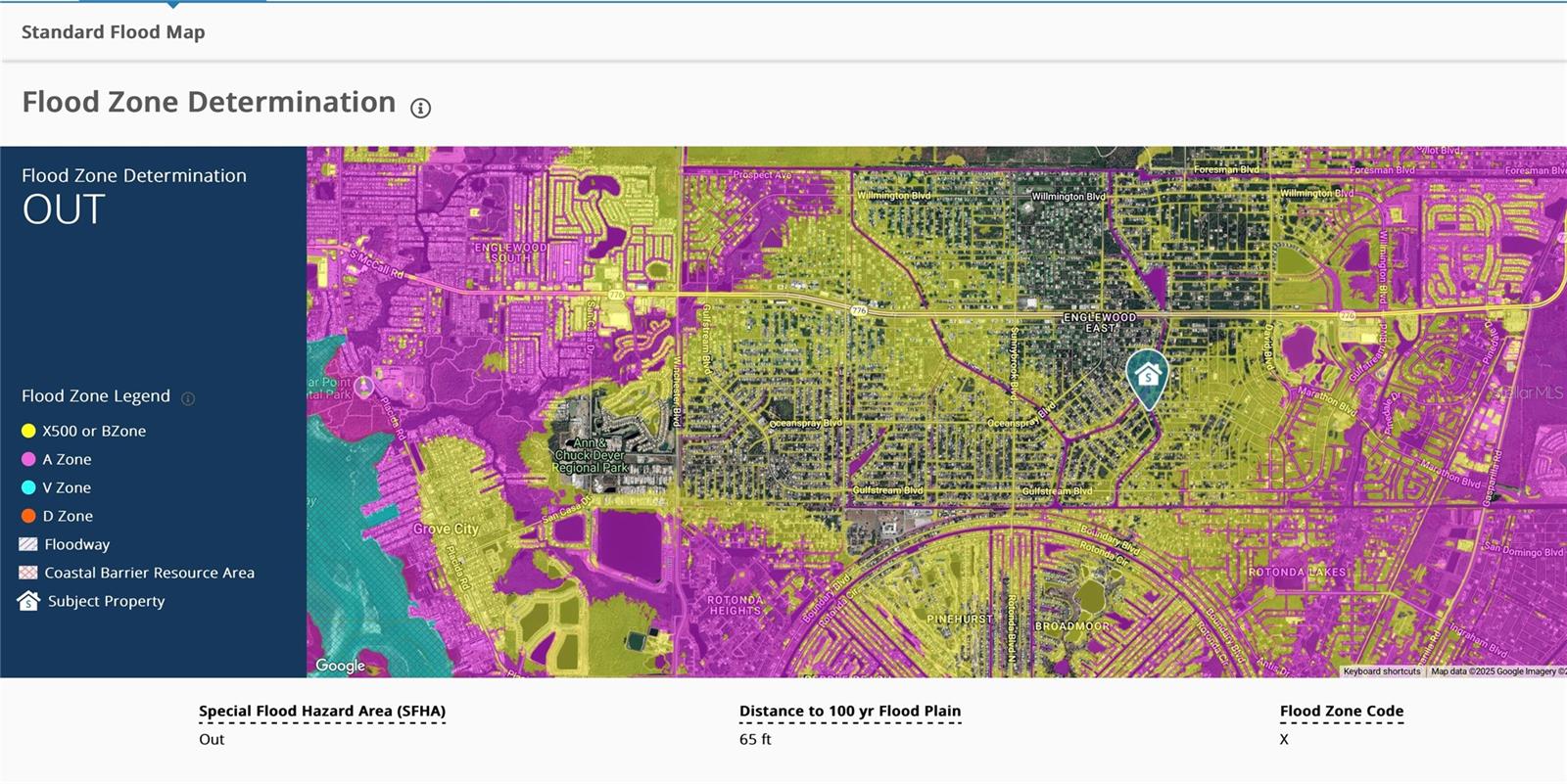
Task: Click the Coastal Barrier Resource Area legend icon
Action: tap(28, 573)
